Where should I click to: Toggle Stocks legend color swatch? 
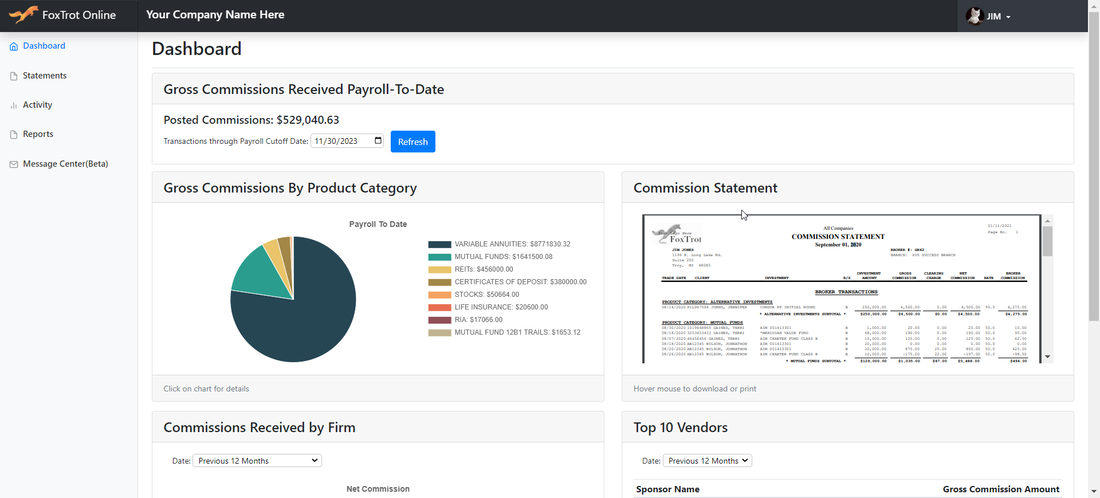439,295
